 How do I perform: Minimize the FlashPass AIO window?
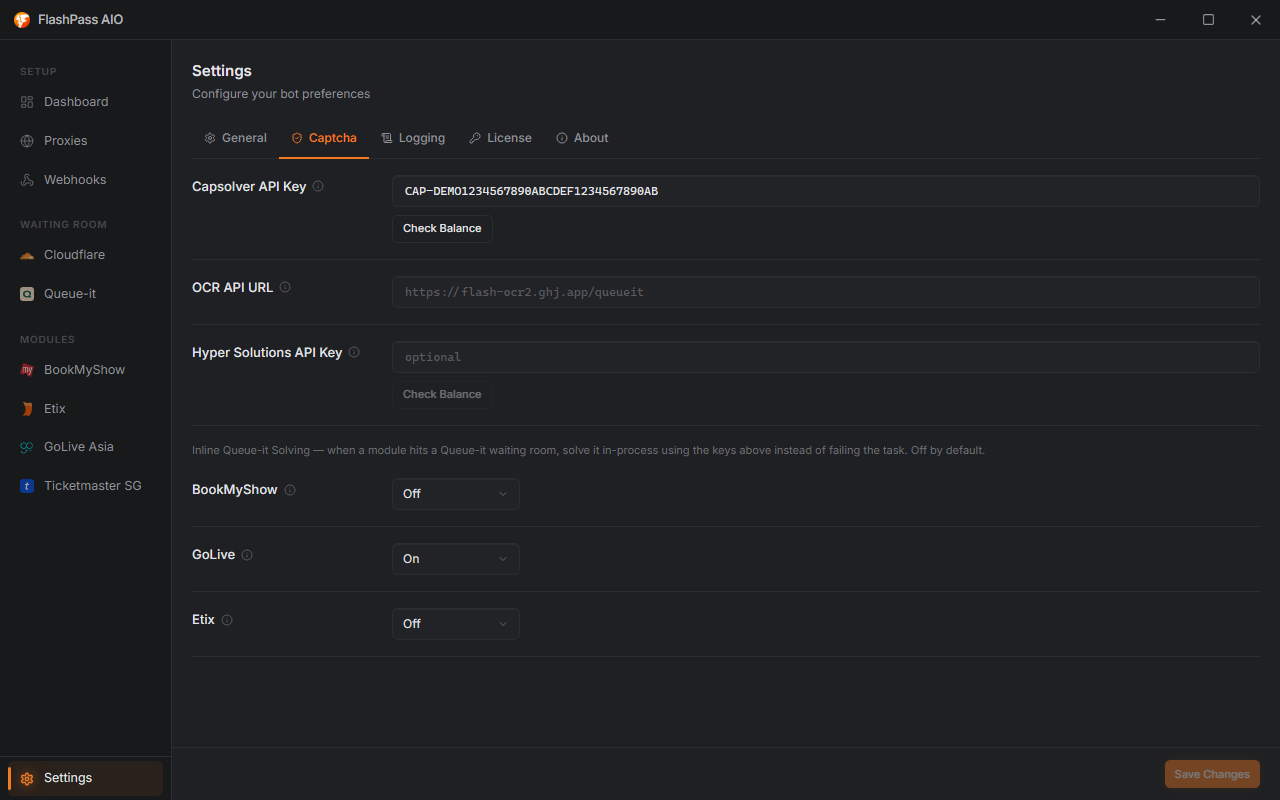tap(1161, 20)
